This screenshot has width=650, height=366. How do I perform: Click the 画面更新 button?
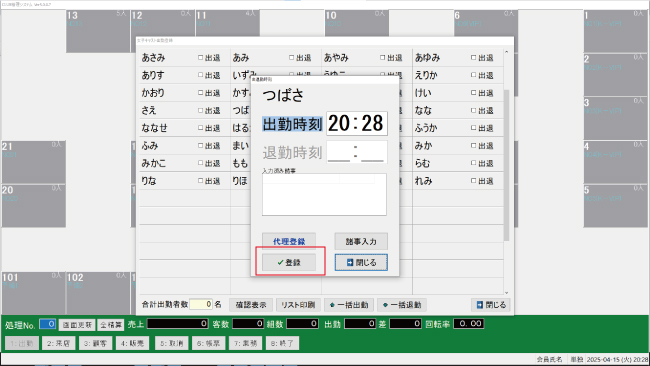coord(77,325)
